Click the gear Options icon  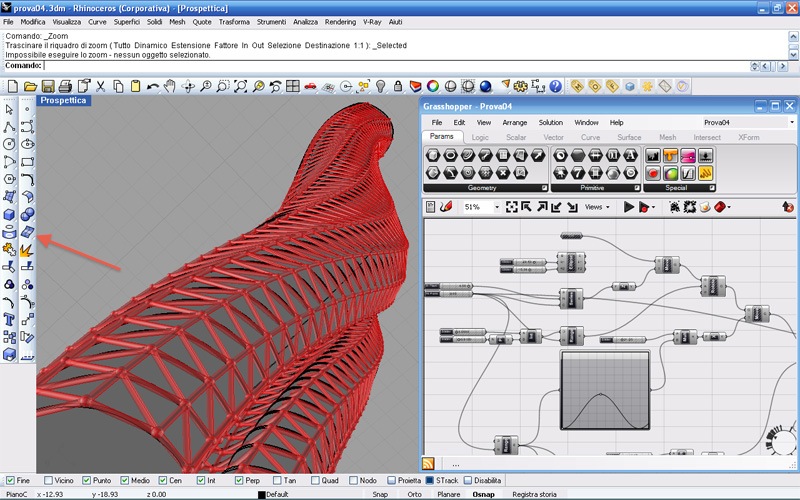pos(520,86)
